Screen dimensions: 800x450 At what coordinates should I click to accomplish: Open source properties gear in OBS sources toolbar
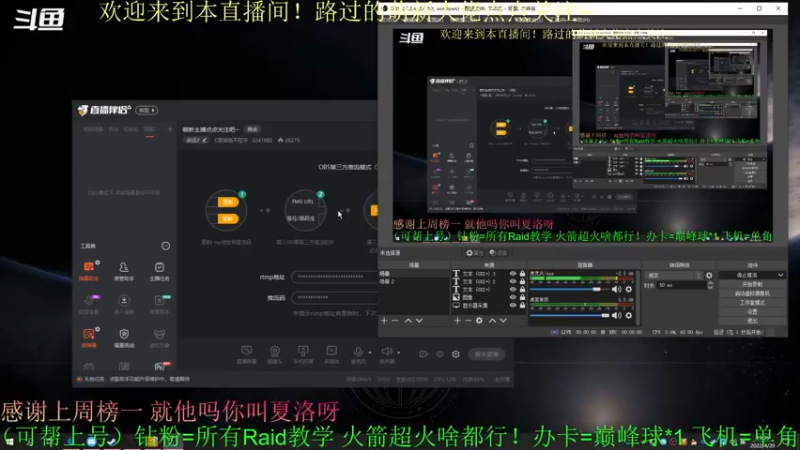479,320
